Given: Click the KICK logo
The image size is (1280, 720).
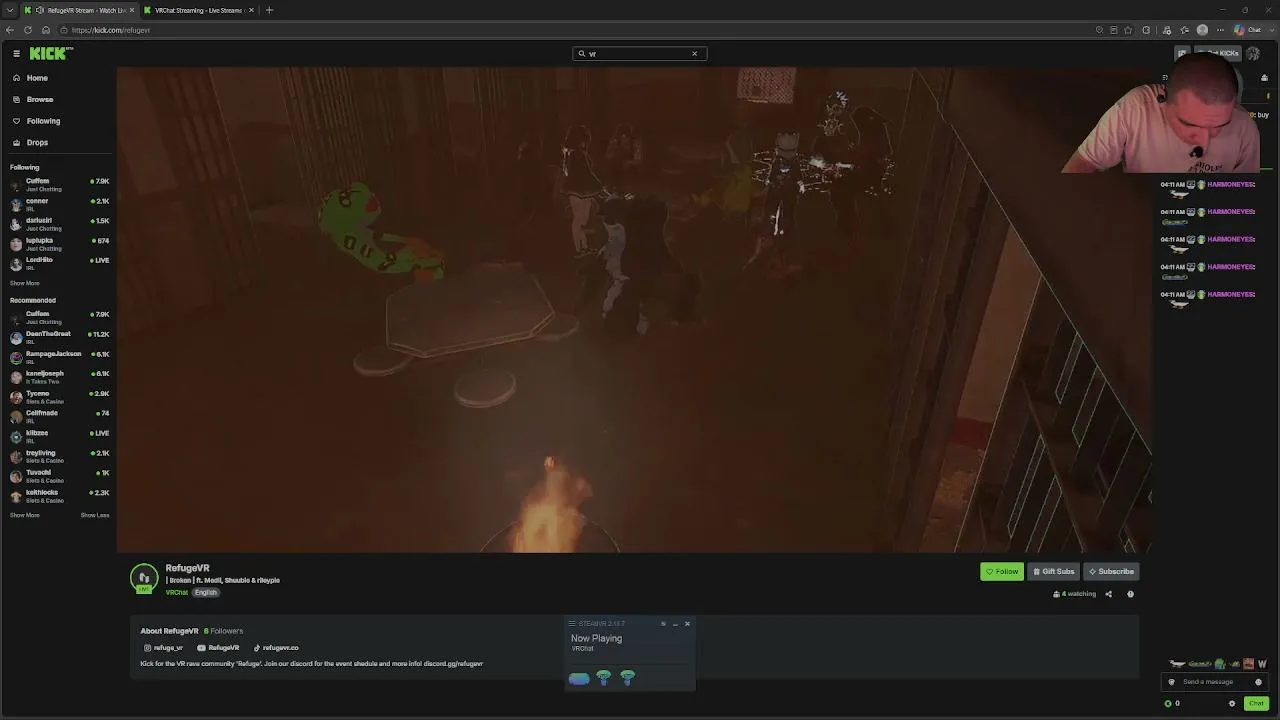Looking at the screenshot, I should coord(50,54).
